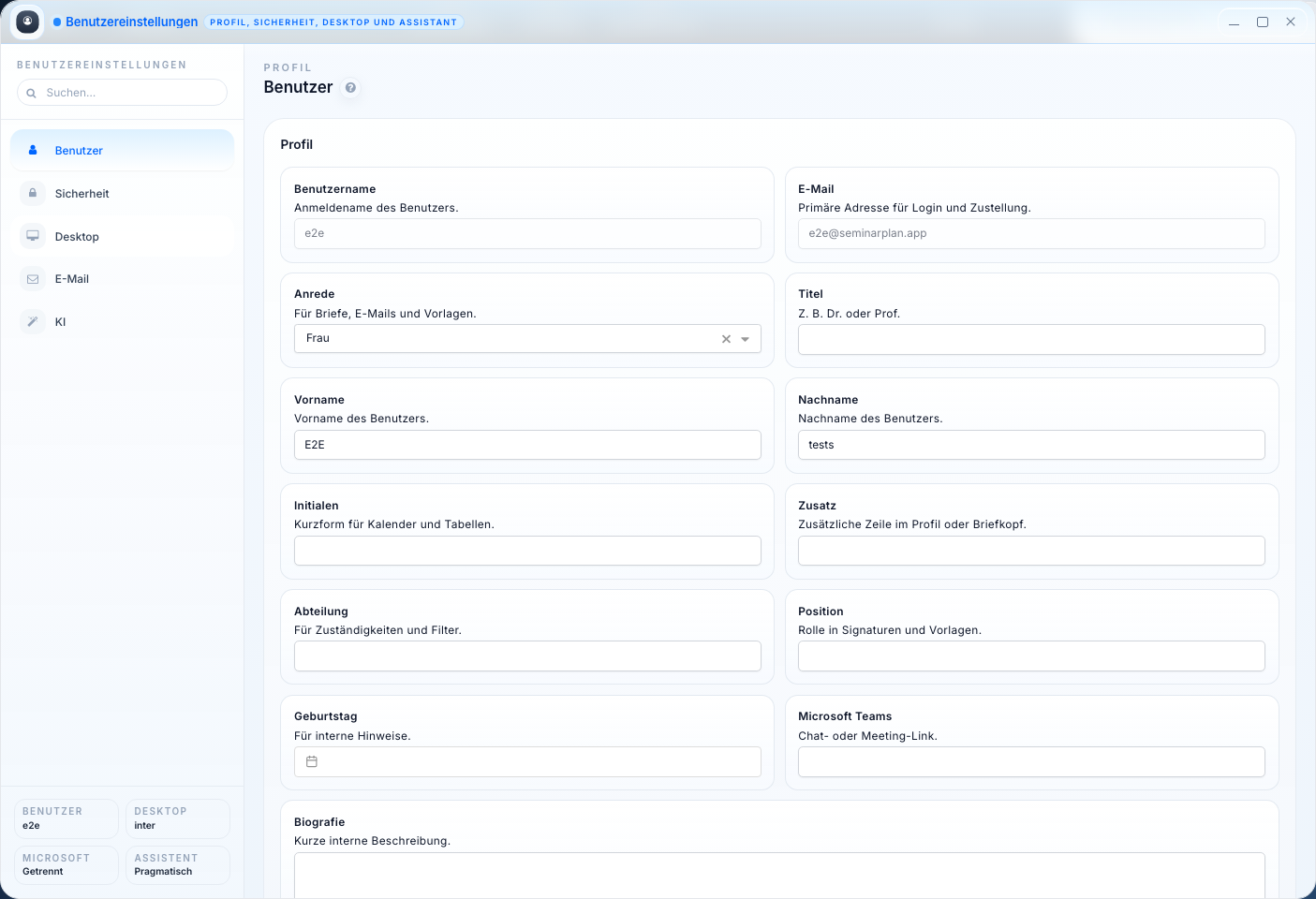Click the lock icon for Sicherheit
The height and width of the screenshot is (899, 1316).
point(33,193)
